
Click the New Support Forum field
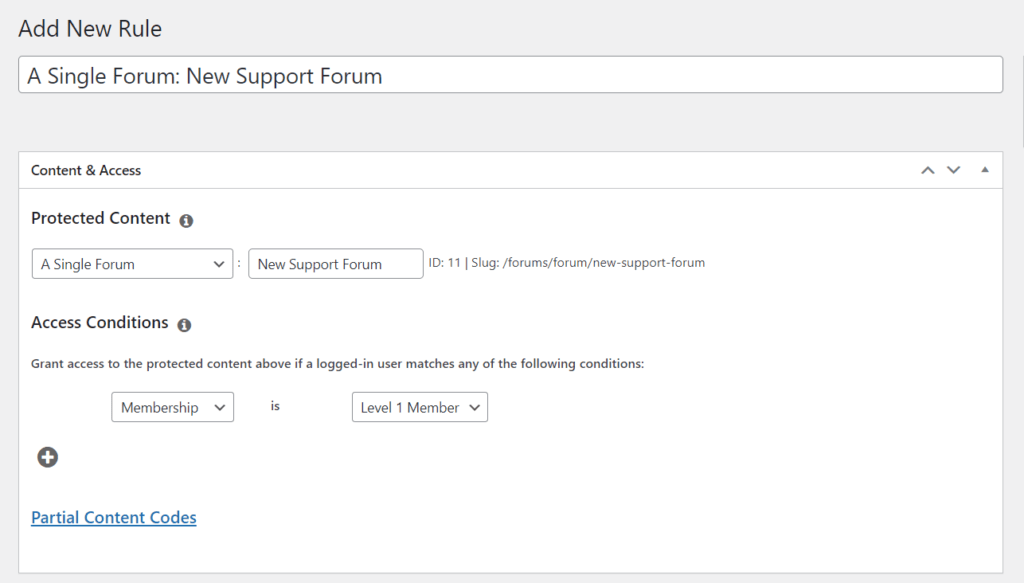[x=335, y=263]
